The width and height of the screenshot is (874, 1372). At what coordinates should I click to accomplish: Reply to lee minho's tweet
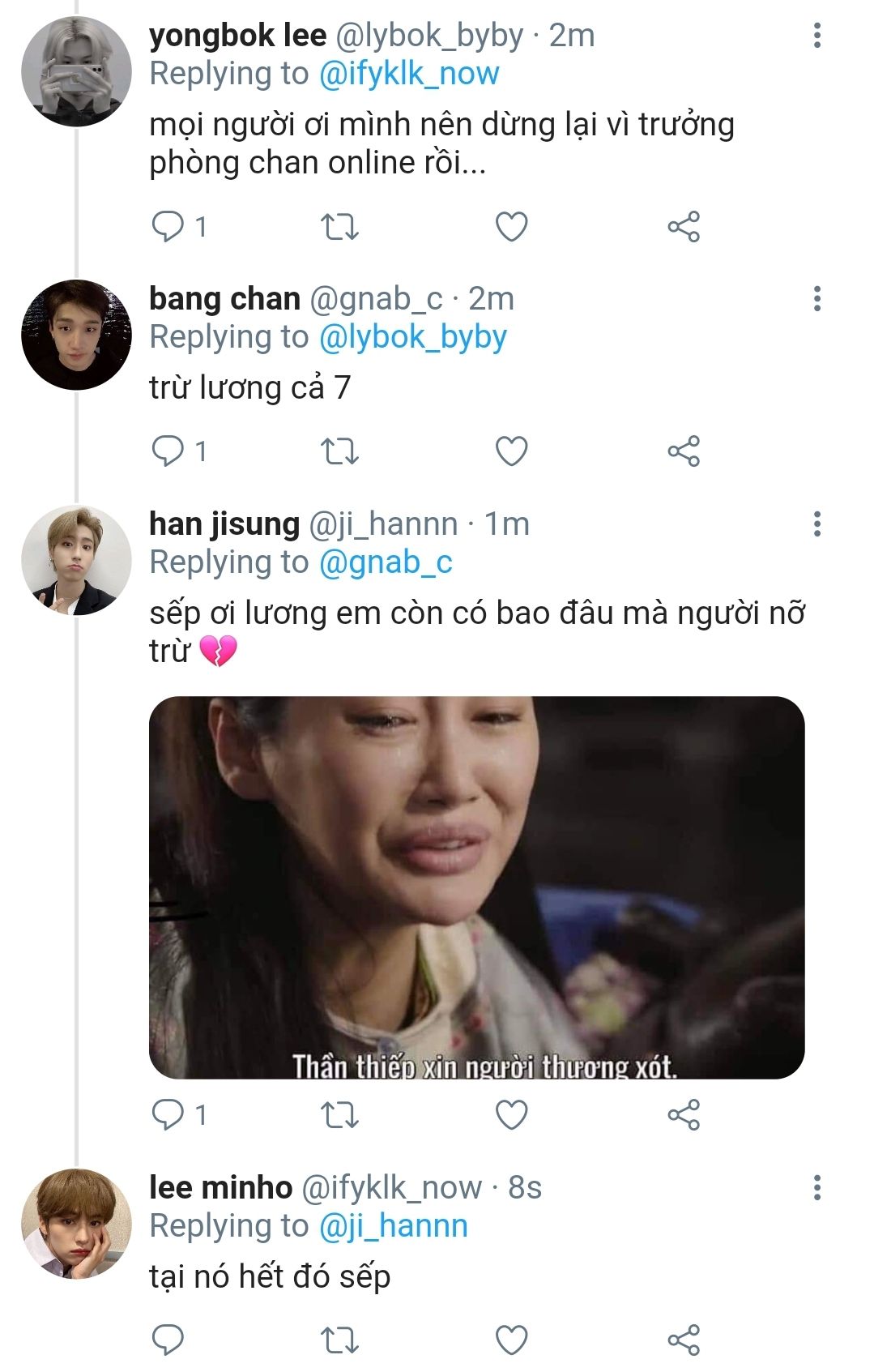click(168, 1340)
